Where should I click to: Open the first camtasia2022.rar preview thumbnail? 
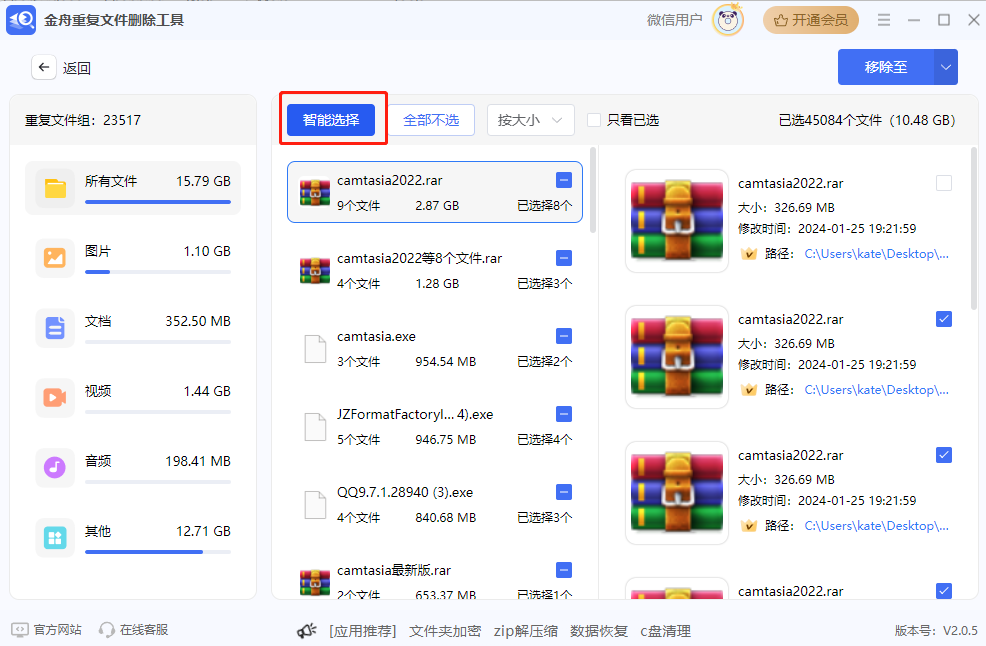click(677, 221)
